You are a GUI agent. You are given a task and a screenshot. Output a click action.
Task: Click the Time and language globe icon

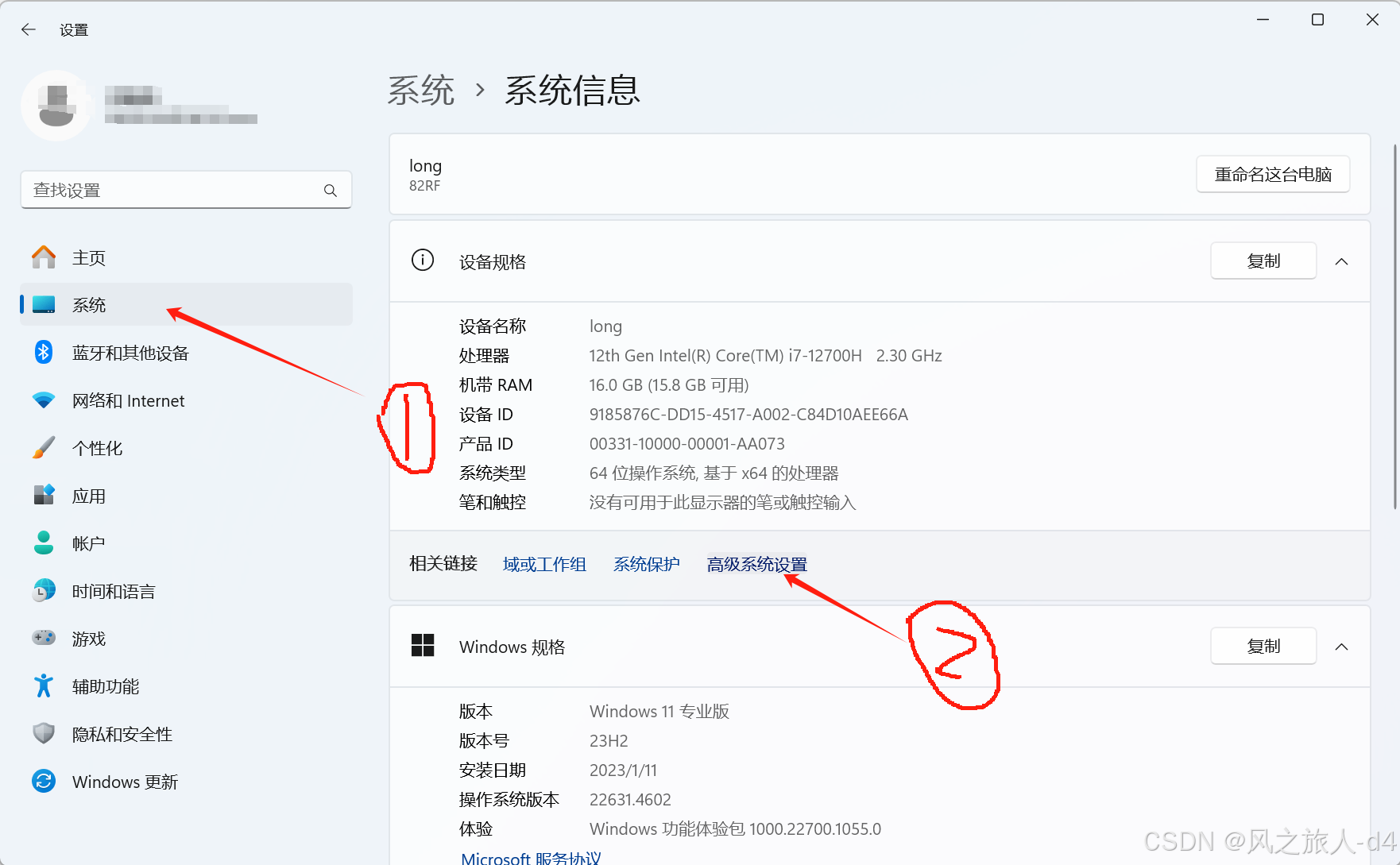44,591
